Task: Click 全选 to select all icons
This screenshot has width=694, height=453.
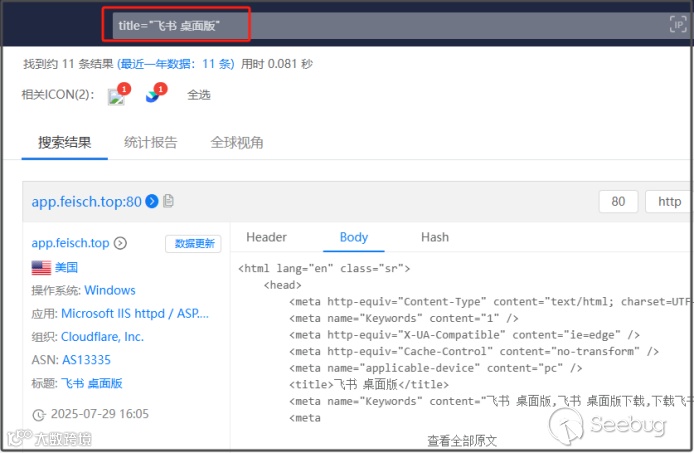Action: [x=199, y=95]
